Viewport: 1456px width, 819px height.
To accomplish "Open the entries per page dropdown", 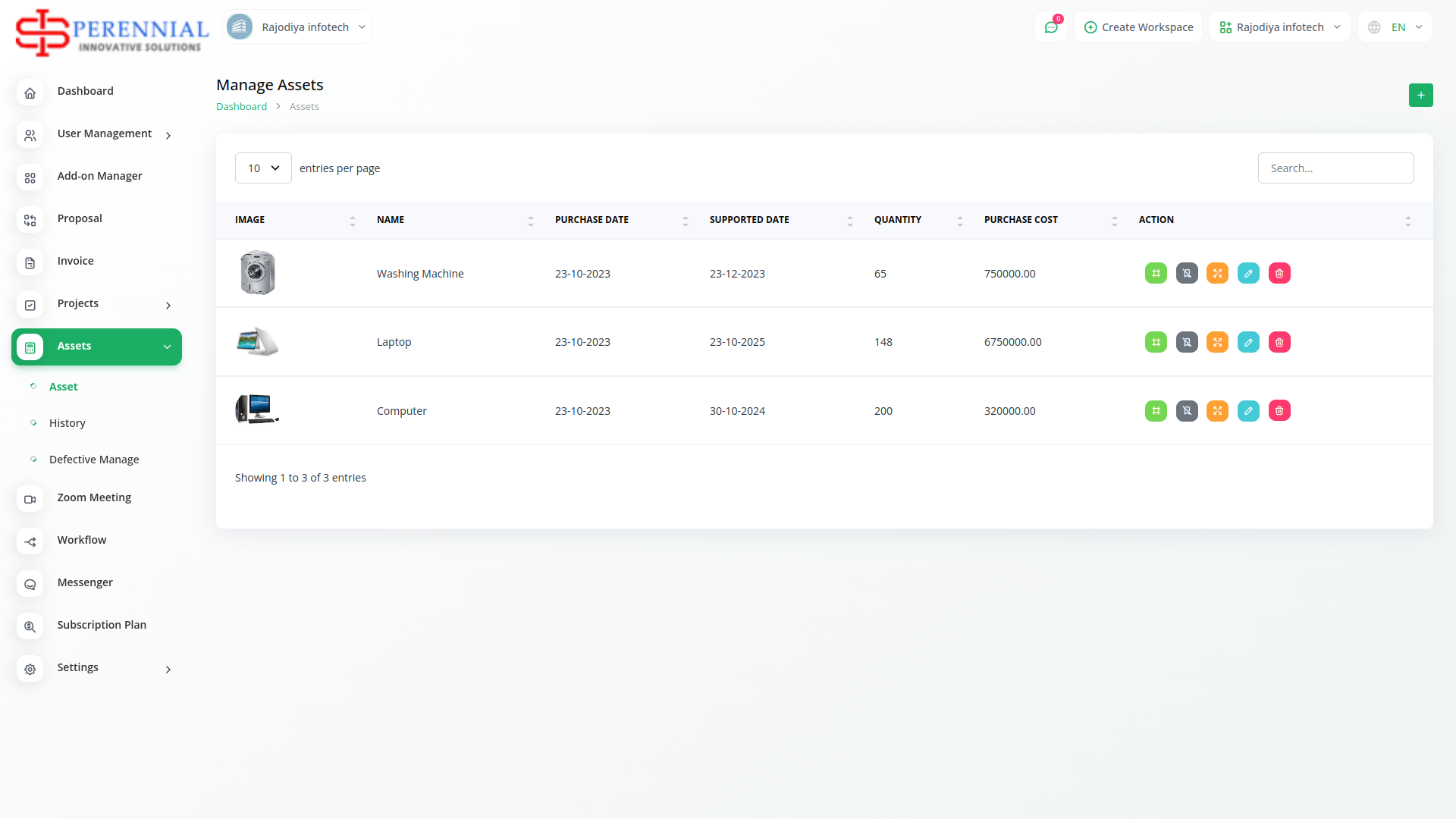I will point(263,168).
